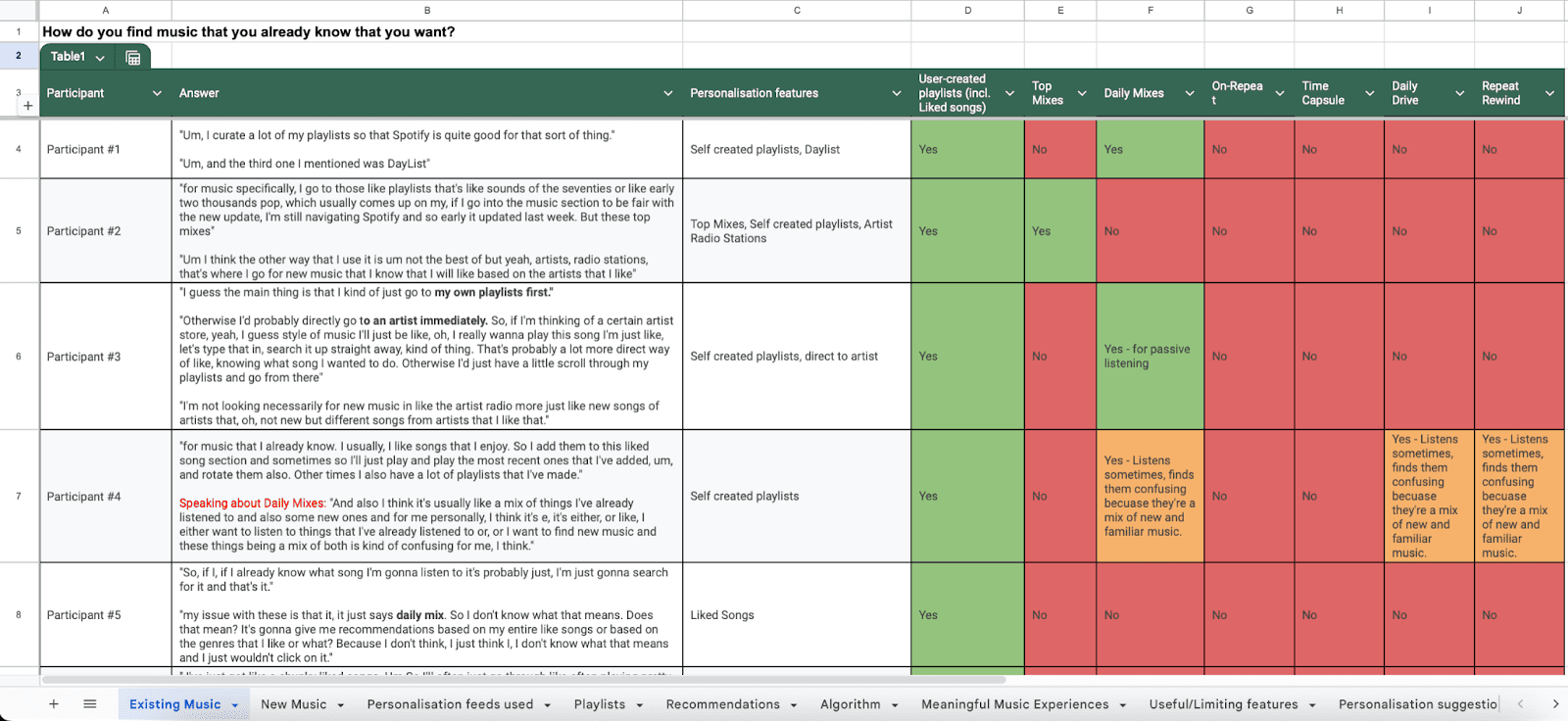The image size is (1568, 721).
Task: Open Repeat Rewind column dropdown
Action: point(1550,93)
